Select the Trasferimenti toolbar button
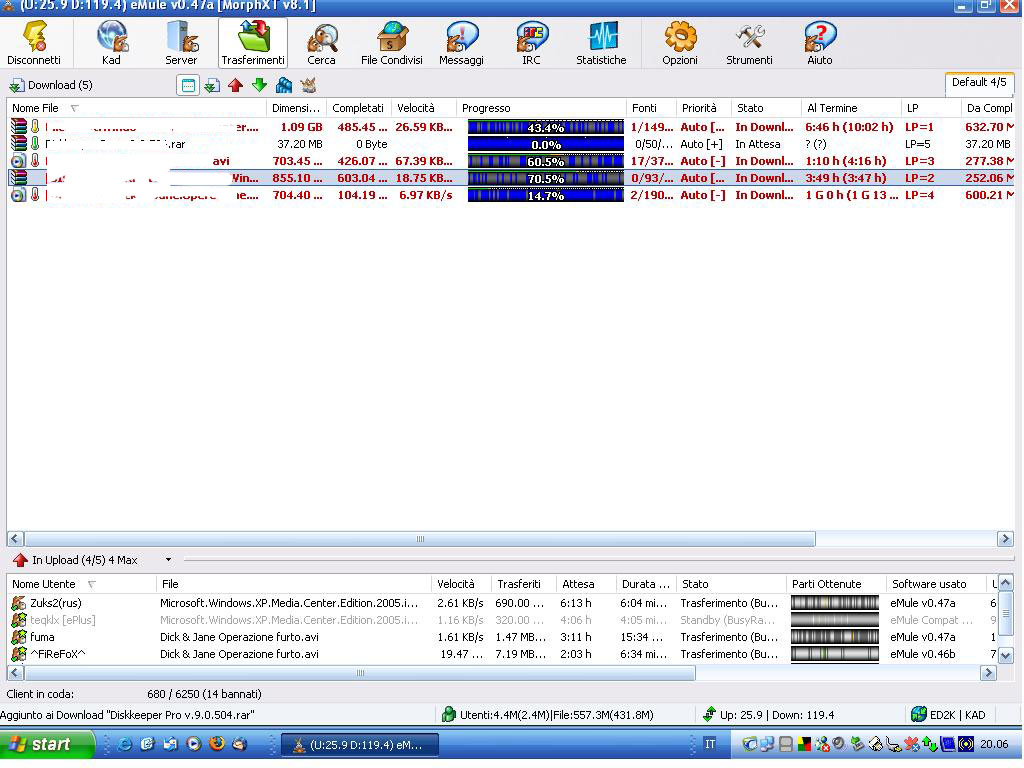 [x=253, y=43]
